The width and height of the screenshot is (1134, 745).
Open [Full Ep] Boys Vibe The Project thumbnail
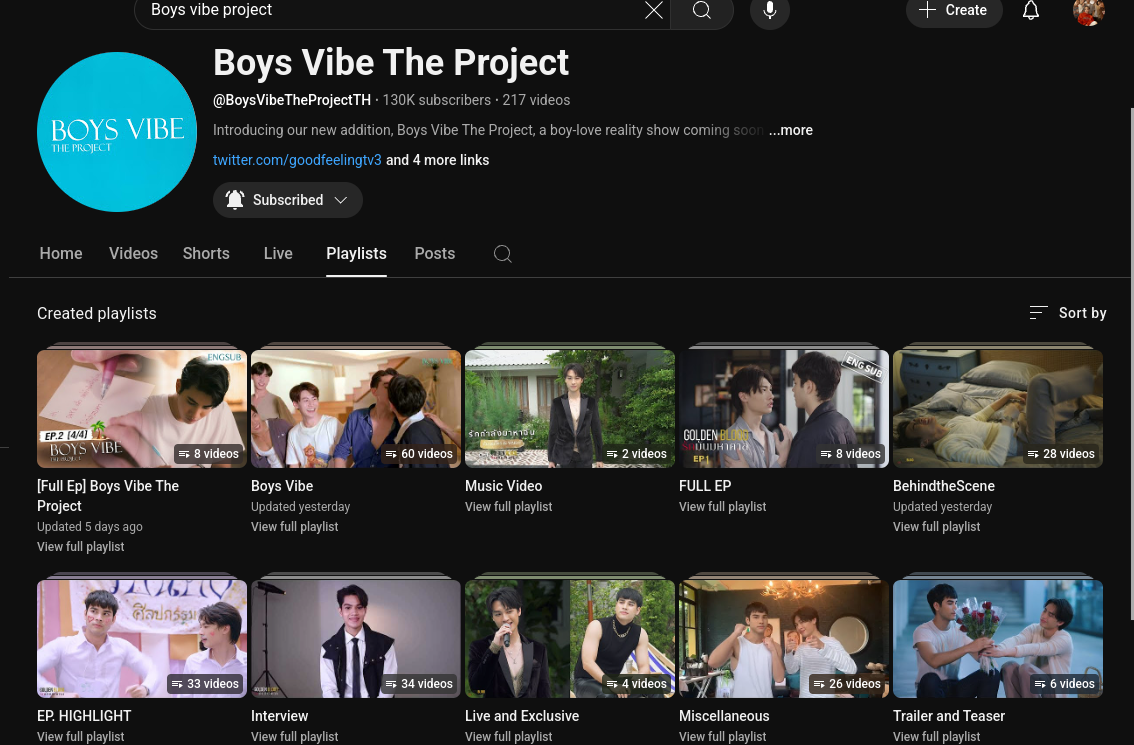[142, 409]
